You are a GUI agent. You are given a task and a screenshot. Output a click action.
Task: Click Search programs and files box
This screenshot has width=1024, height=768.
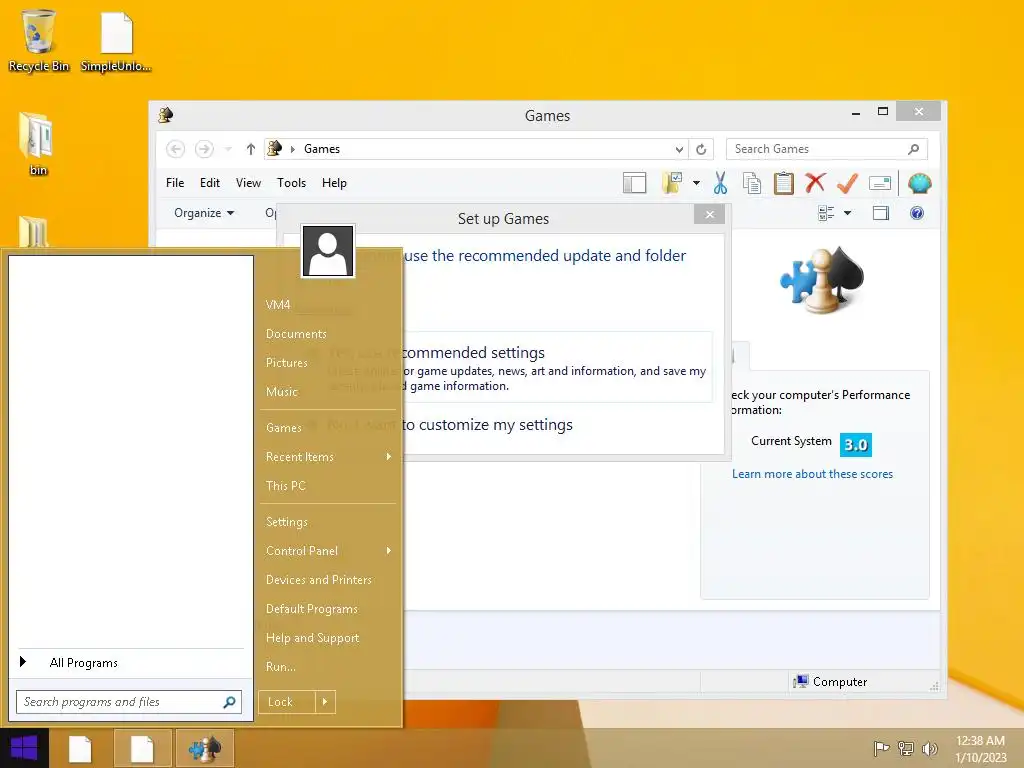click(x=129, y=702)
